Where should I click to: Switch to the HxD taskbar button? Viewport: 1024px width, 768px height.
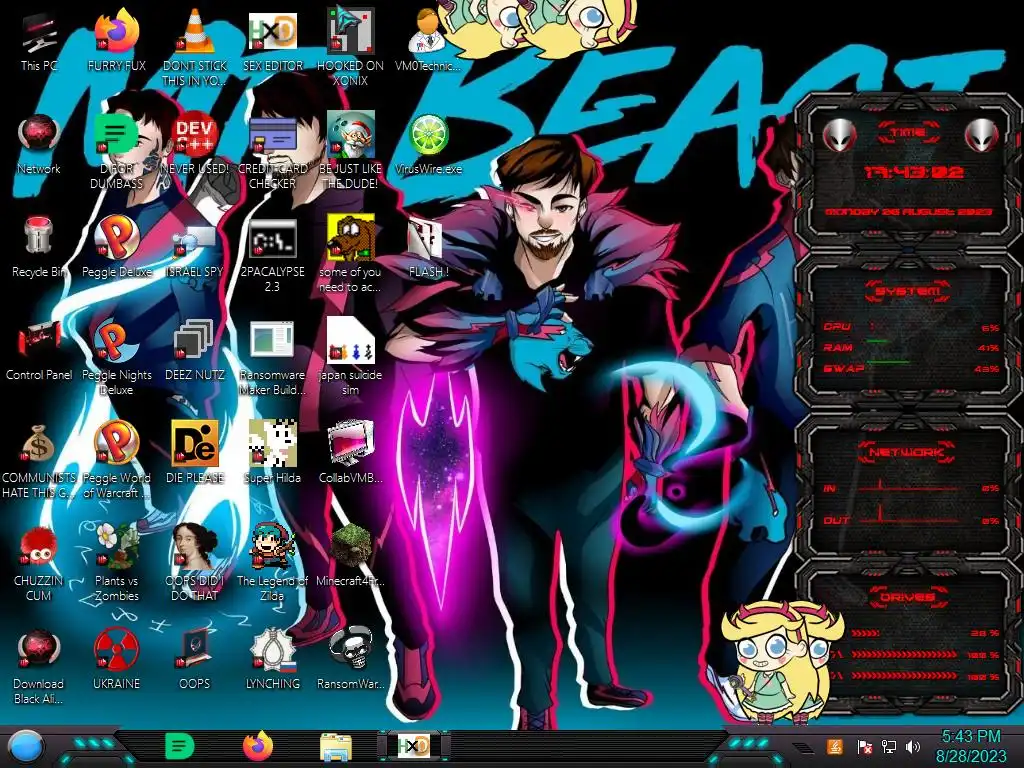click(413, 746)
